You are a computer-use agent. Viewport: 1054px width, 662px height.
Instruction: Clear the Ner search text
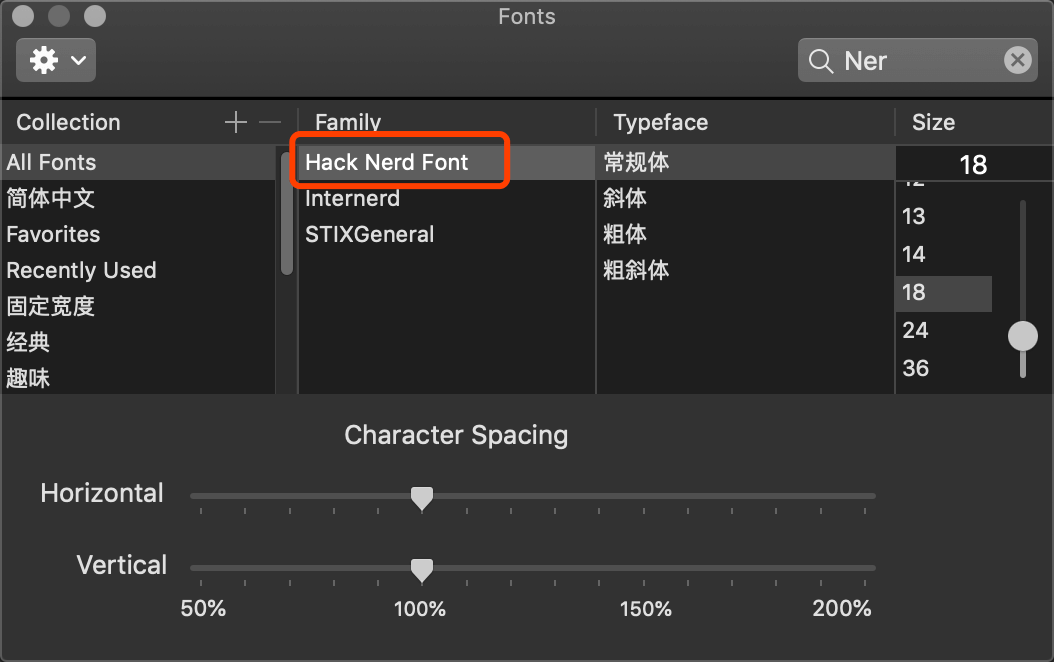1018,60
